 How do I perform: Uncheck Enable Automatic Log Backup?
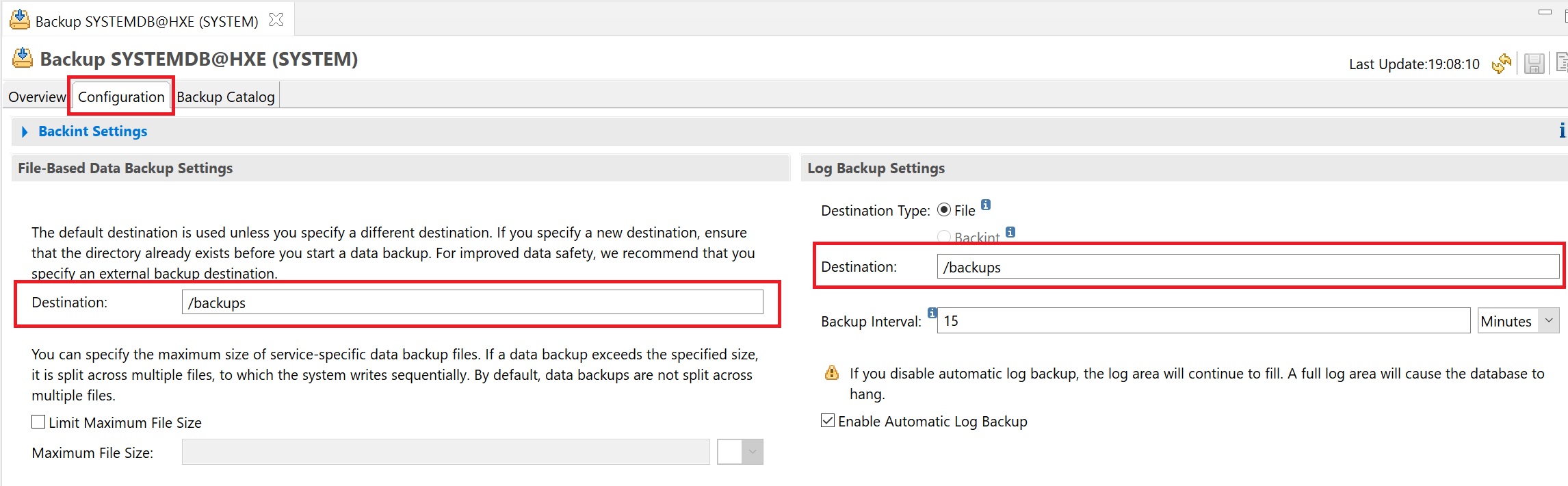[x=828, y=421]
